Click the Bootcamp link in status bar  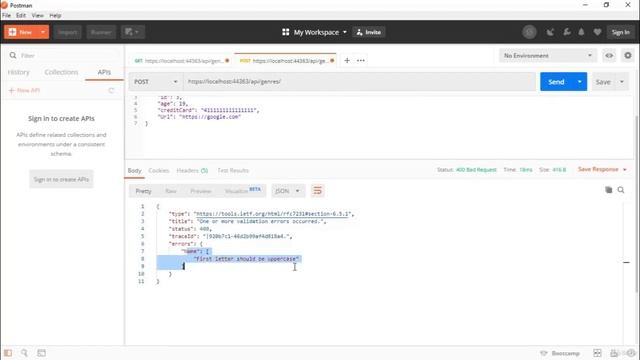(560, 353)
